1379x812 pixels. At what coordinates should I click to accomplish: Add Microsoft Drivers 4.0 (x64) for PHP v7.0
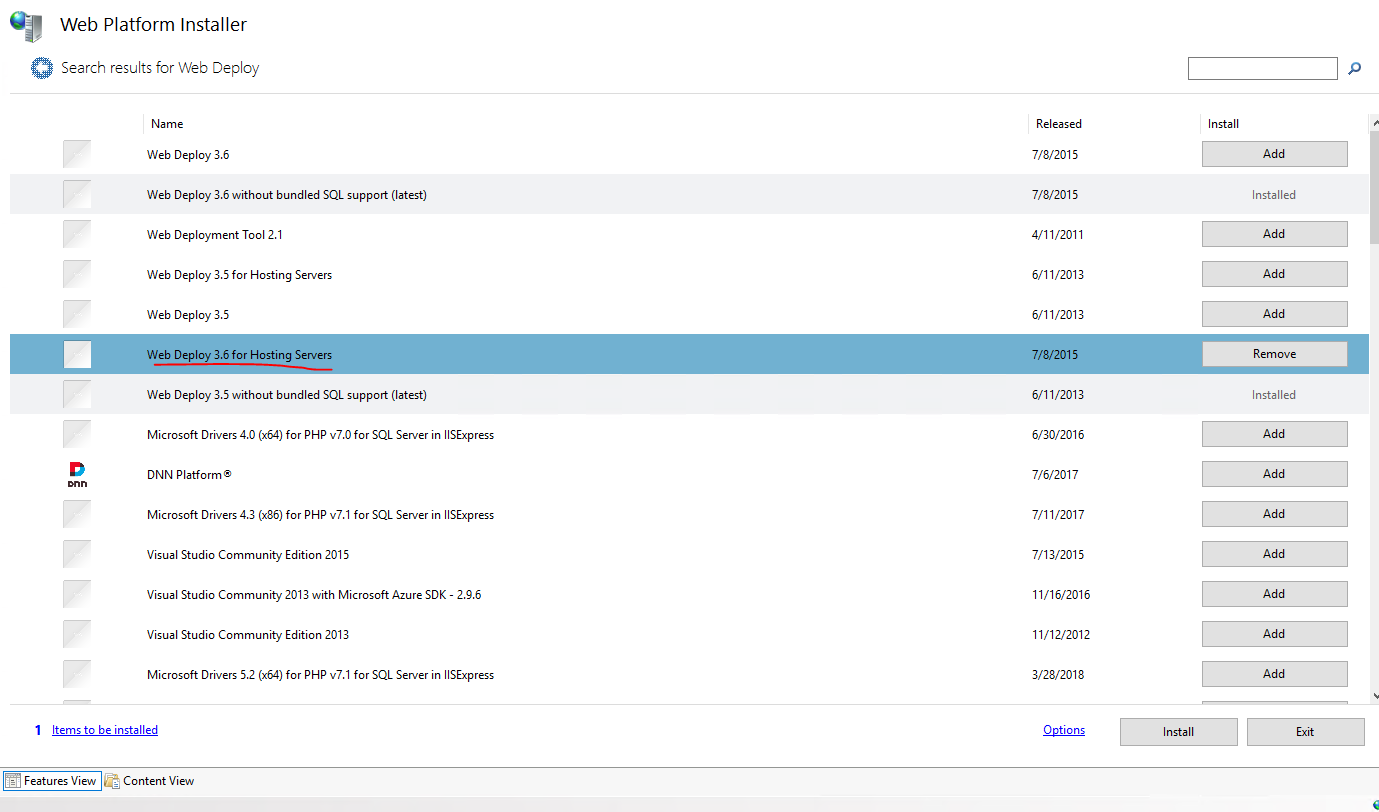coord(1274,434)
